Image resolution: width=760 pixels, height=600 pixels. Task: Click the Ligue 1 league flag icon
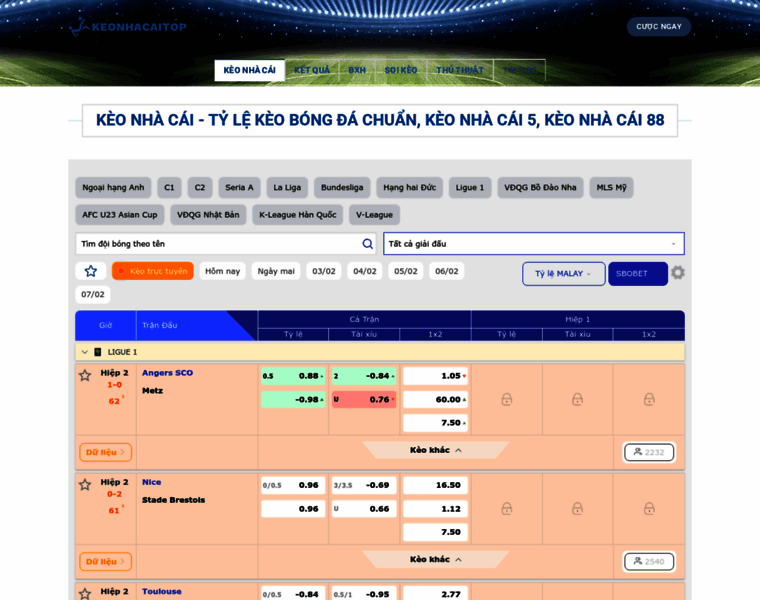click(x=97, y=352)
